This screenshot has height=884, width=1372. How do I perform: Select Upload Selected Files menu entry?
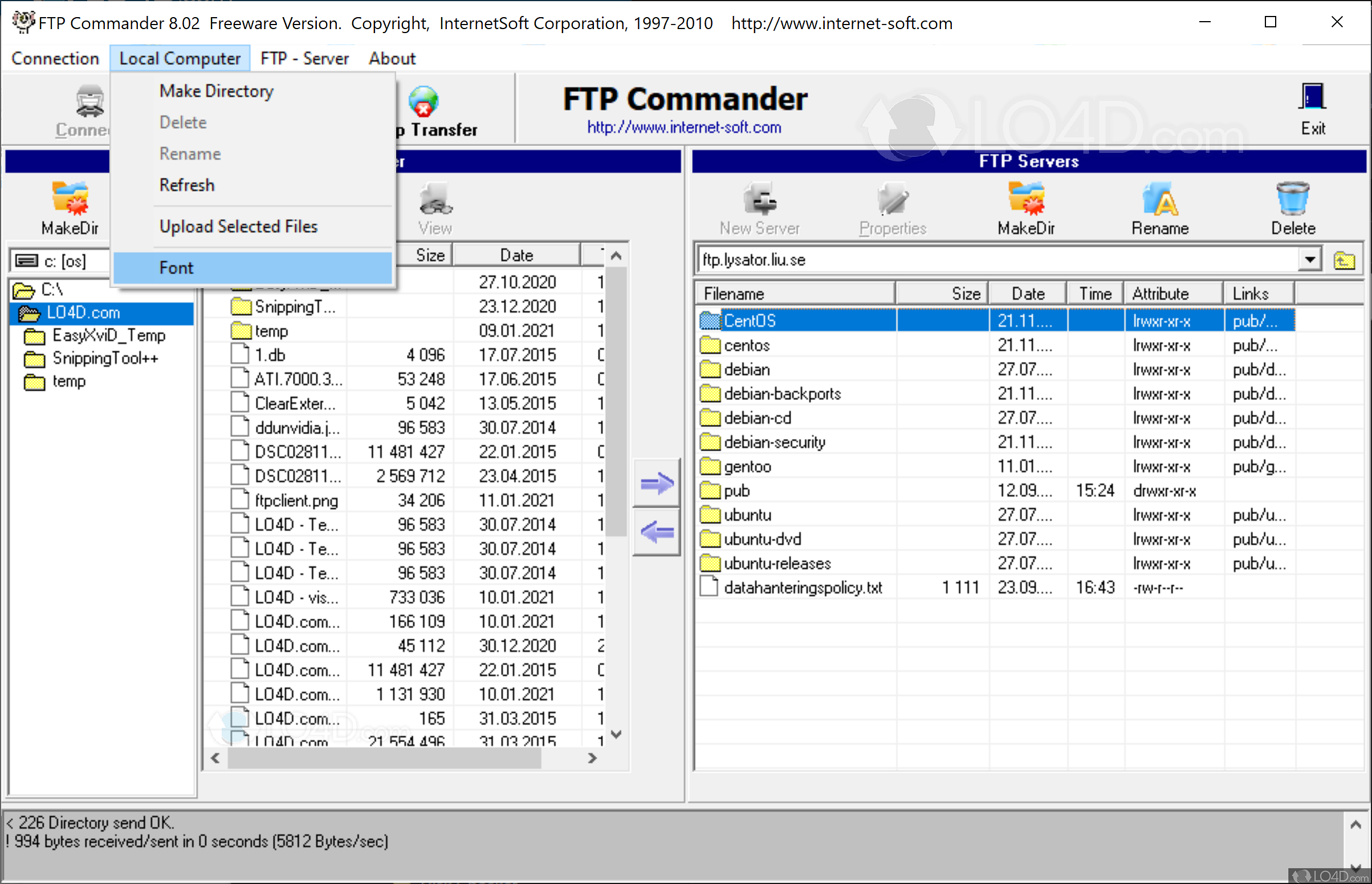[x=238, y=227]
